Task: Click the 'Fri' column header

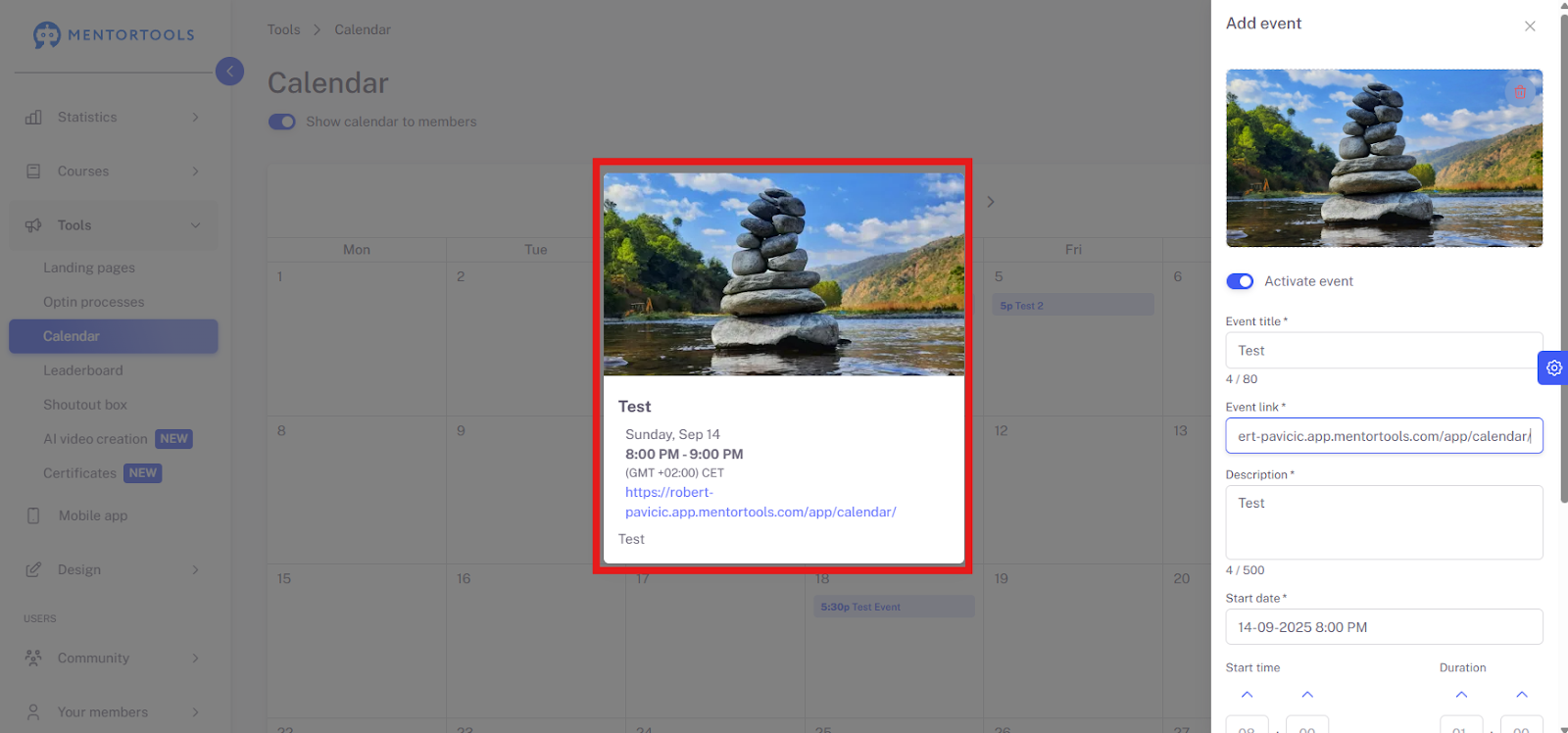Action: coord(1074,250)
